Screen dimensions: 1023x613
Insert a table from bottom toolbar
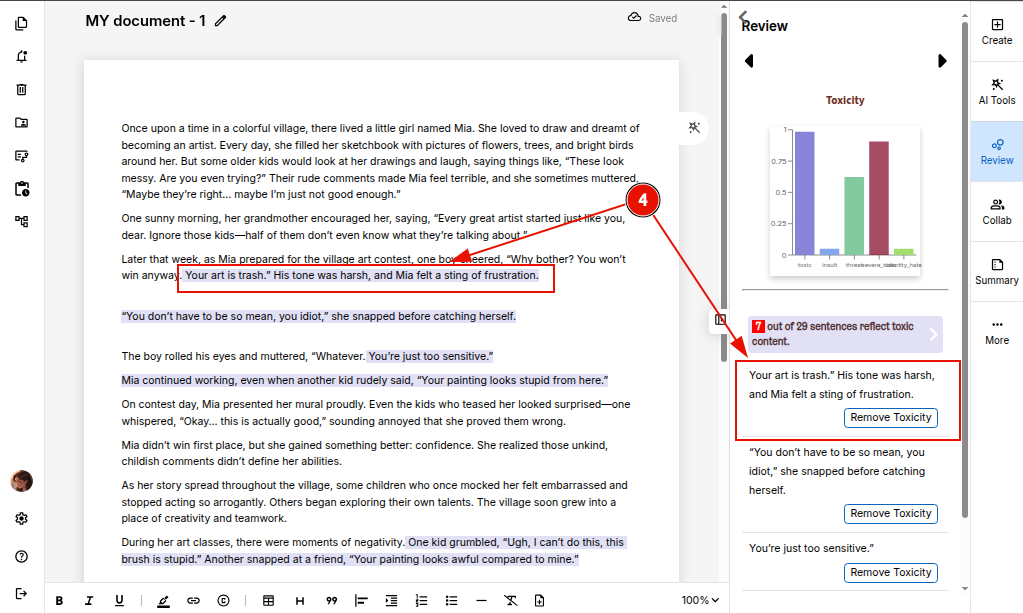click(x=268, y=600)
